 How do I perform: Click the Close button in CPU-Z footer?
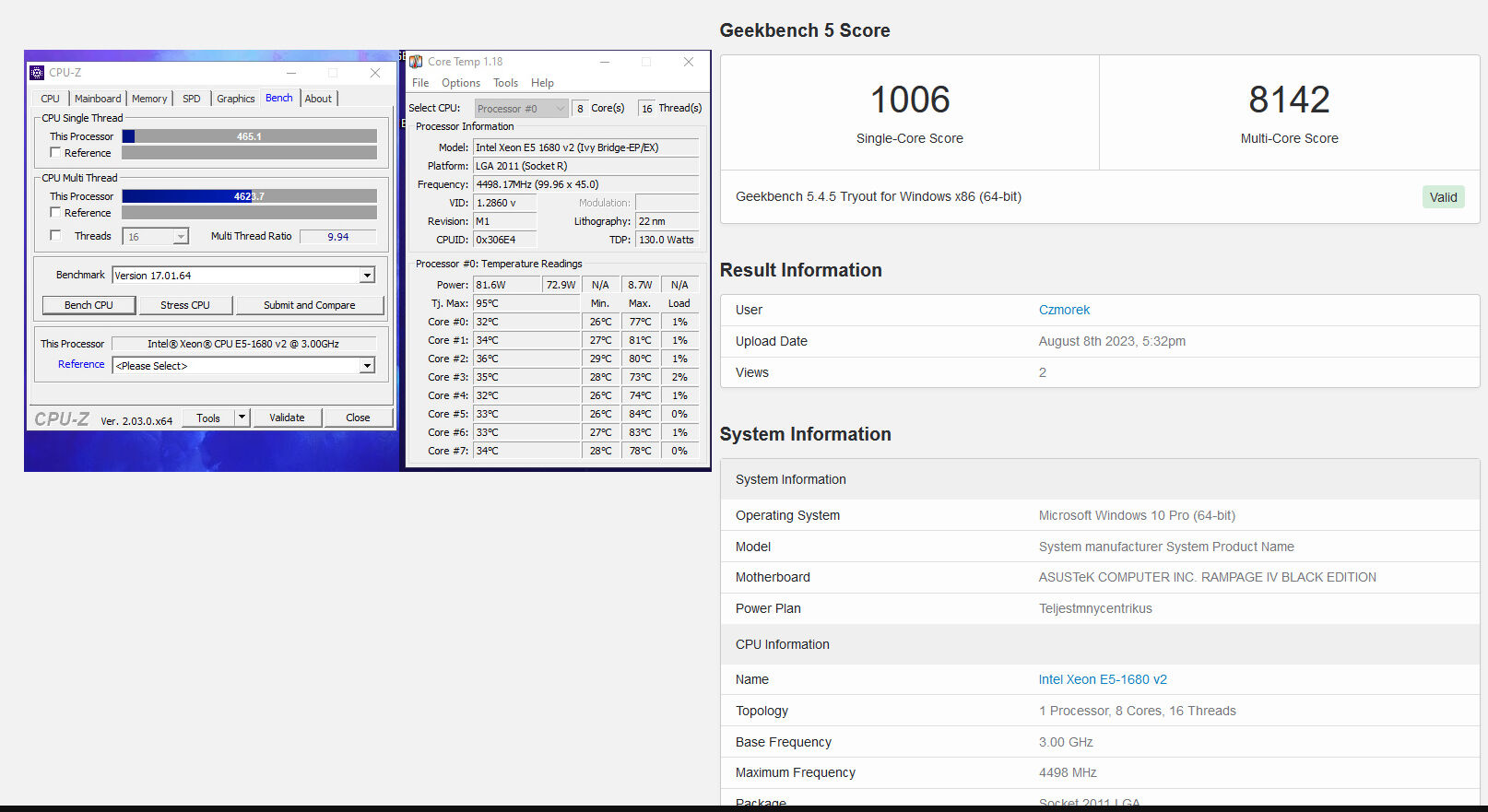(x=359, y=418)
